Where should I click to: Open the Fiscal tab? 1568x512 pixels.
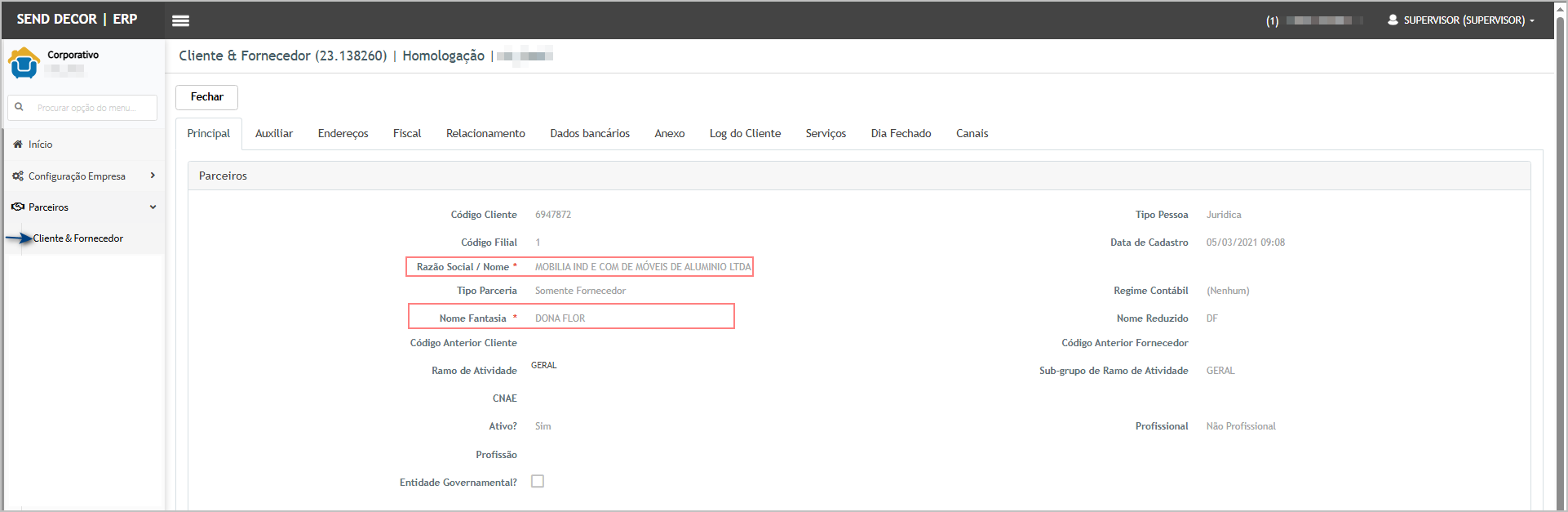(407, 133)
